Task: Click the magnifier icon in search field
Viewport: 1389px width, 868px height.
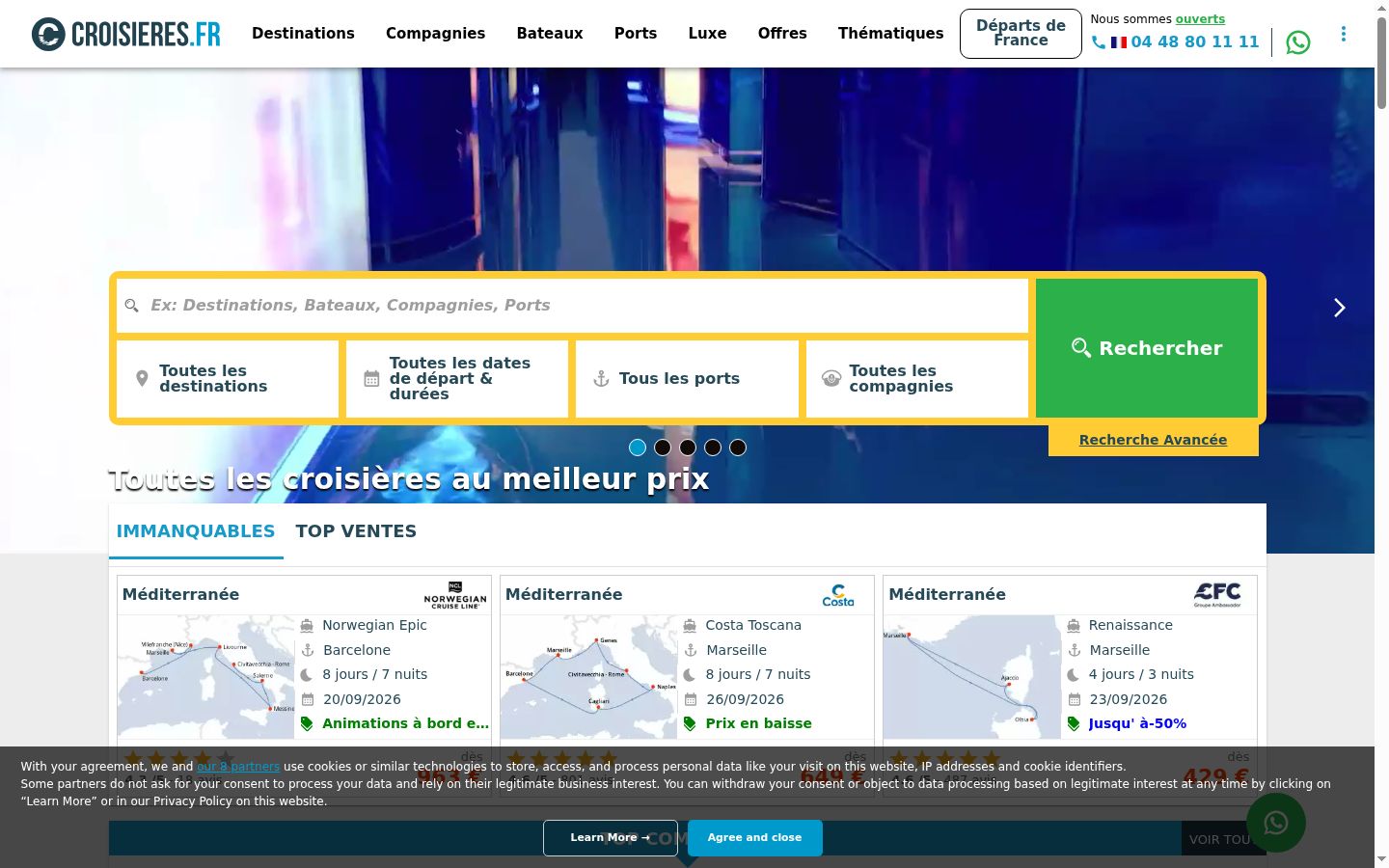Action: tap(132, 306)
